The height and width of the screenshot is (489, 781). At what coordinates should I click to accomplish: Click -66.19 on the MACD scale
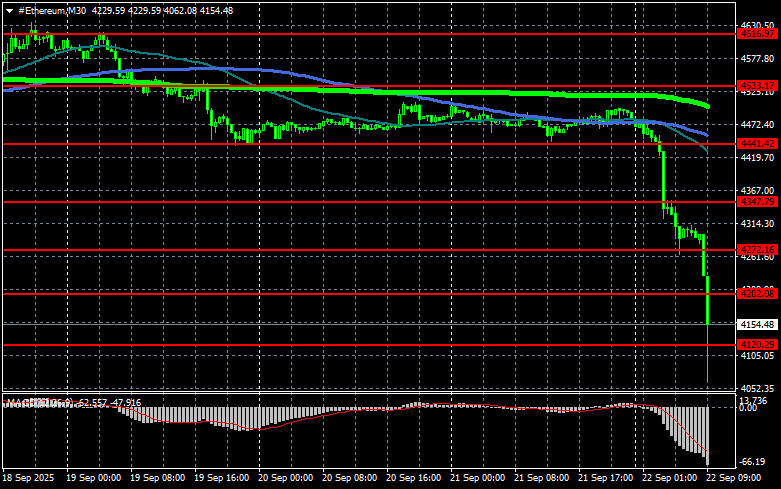(752, 462)
